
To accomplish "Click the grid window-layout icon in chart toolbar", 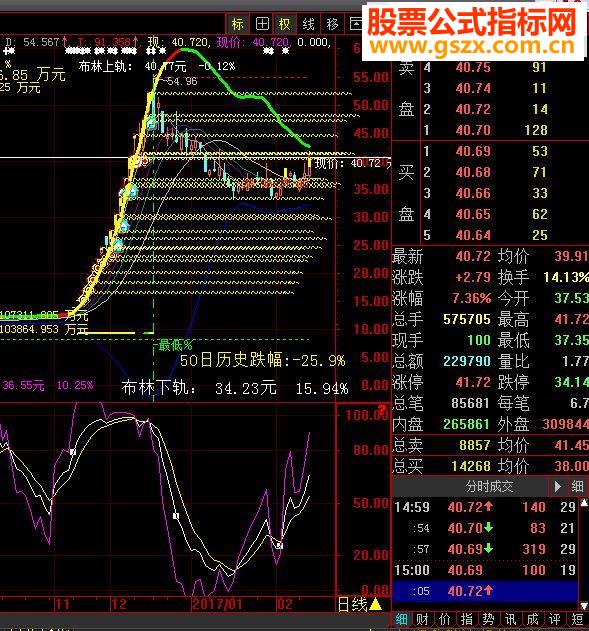I will pyautogui.click(x=262, y=24).
